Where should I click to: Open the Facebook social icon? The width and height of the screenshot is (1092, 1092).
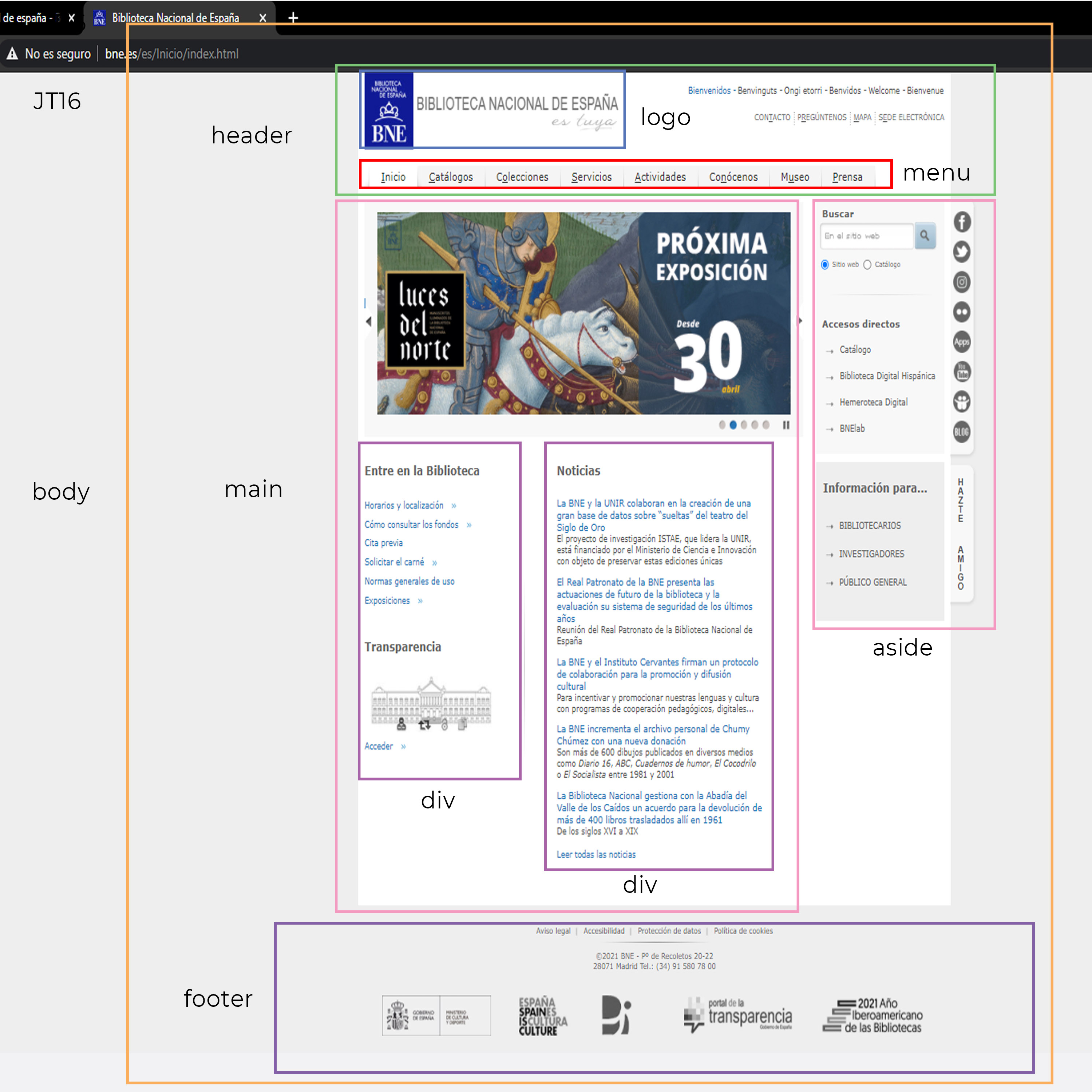[x=962, y=222]
